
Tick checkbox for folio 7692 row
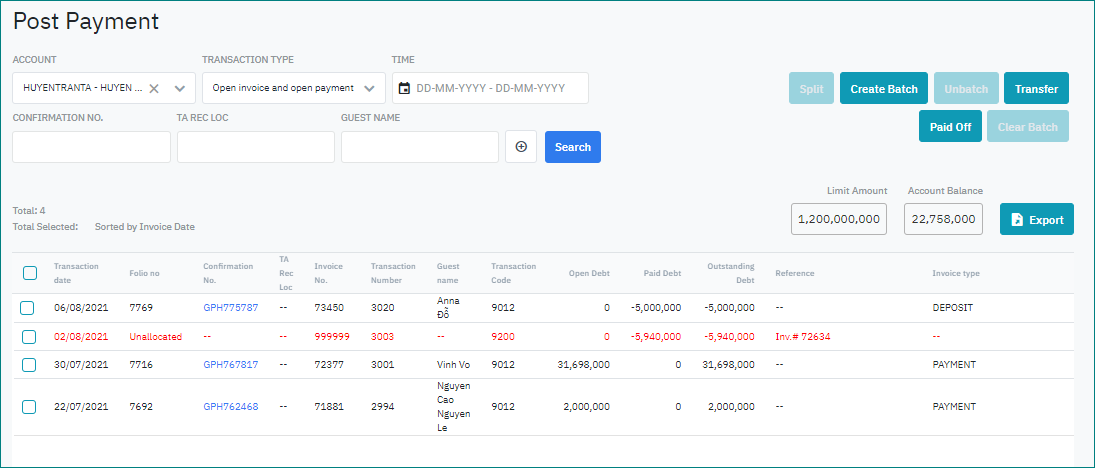(28, 407)
